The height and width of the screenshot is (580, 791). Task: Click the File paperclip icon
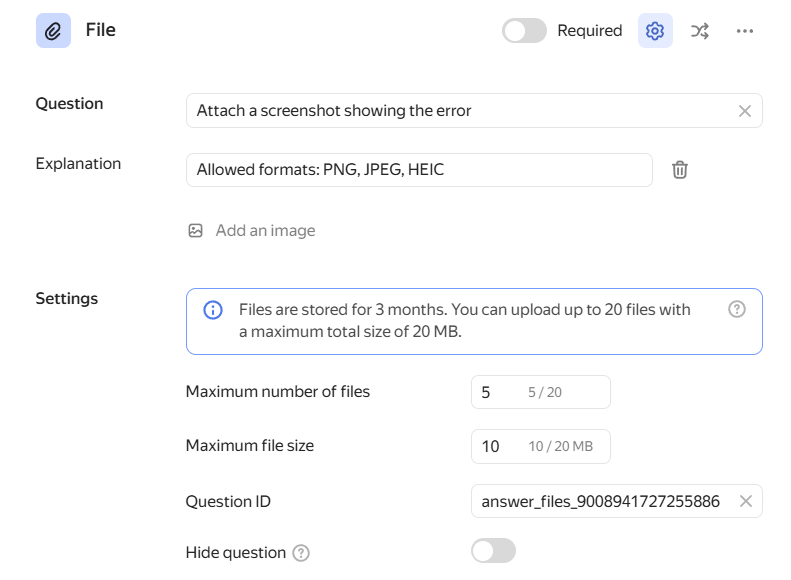tap(53, 31)
